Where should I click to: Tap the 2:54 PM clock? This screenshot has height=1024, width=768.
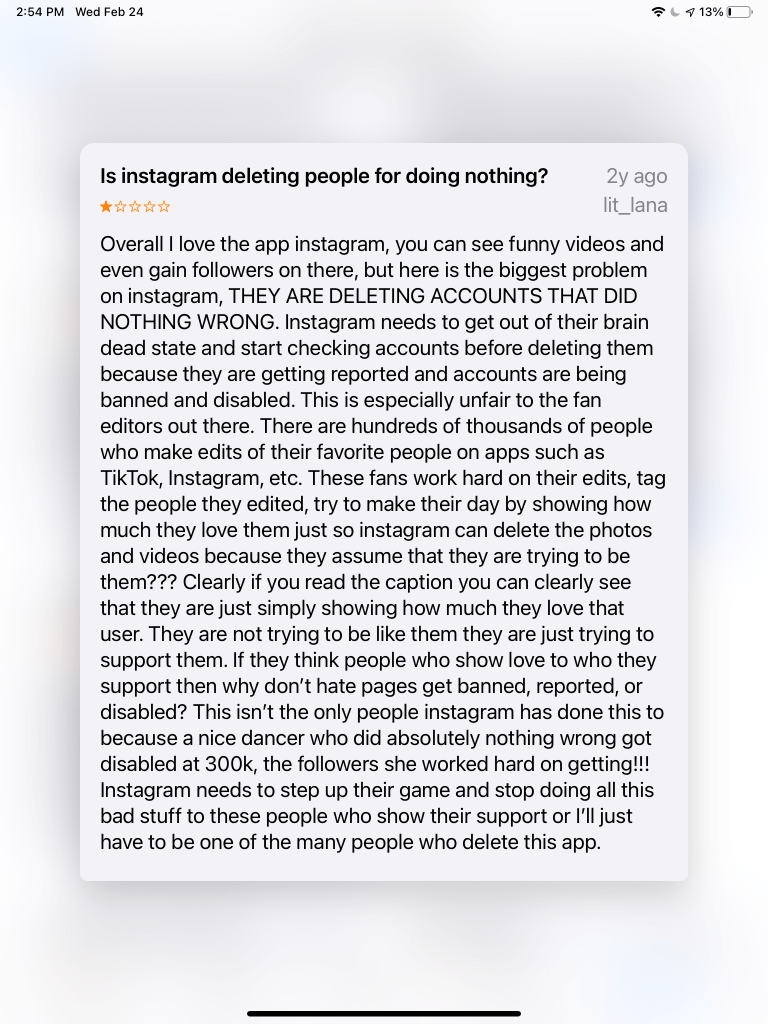pos(40,12)
